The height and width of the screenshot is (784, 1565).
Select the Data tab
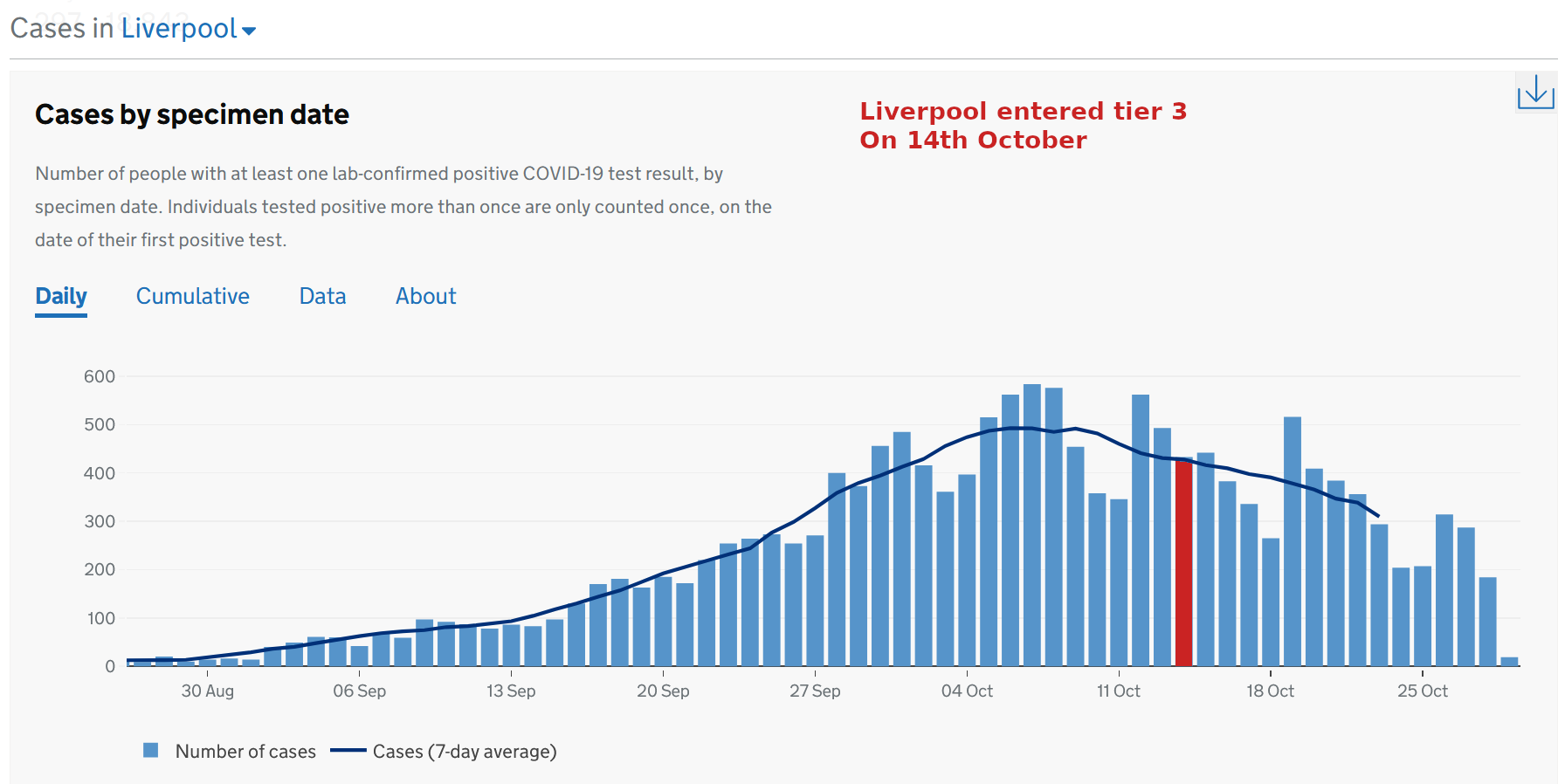pyautogui.click(x=323, y=297)
